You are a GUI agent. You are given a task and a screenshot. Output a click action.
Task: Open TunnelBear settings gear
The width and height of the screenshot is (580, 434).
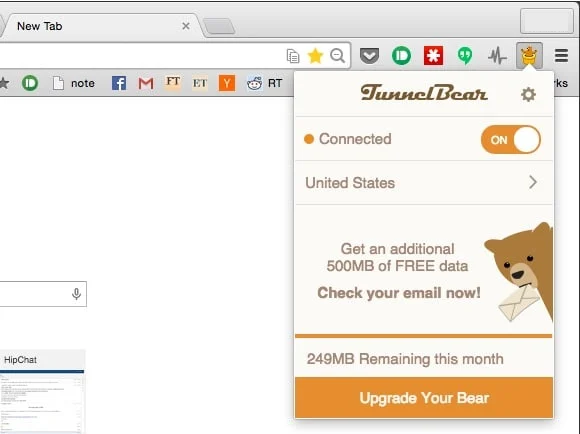click(528, 95)
